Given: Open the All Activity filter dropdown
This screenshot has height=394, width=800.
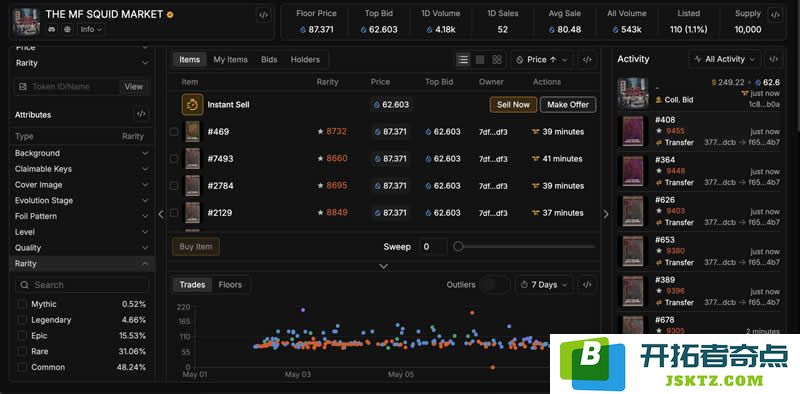Looking at the screenshot, I should pos(724,59).
